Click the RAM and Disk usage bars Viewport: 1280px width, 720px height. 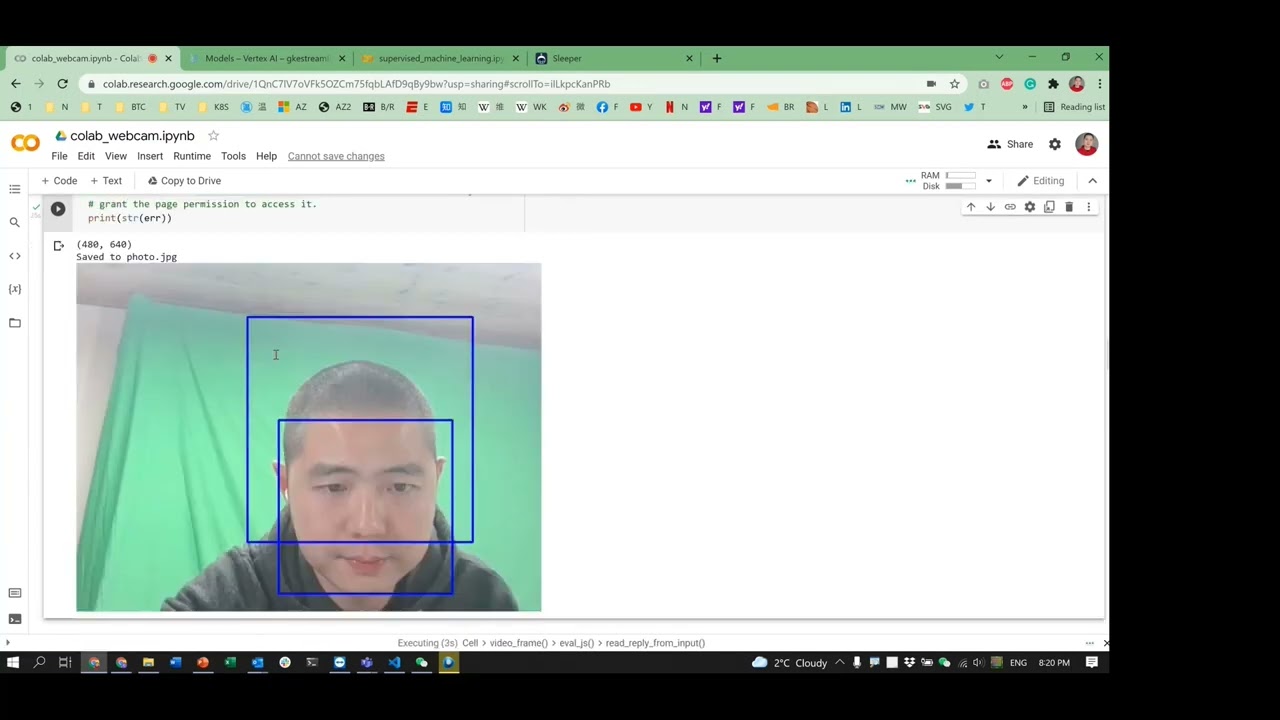[x=948, y=181]
